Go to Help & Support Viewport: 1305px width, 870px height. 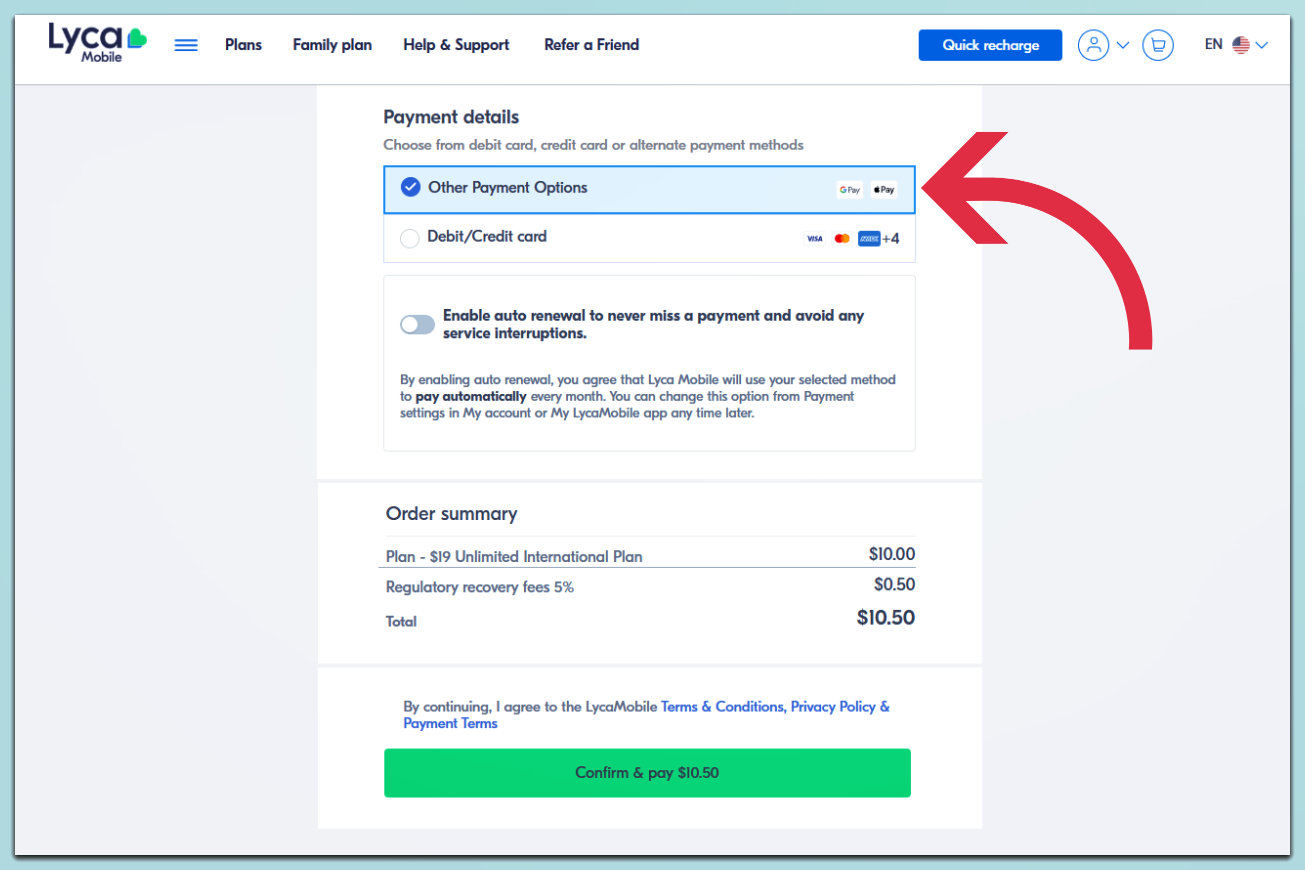tap(456, 45)
